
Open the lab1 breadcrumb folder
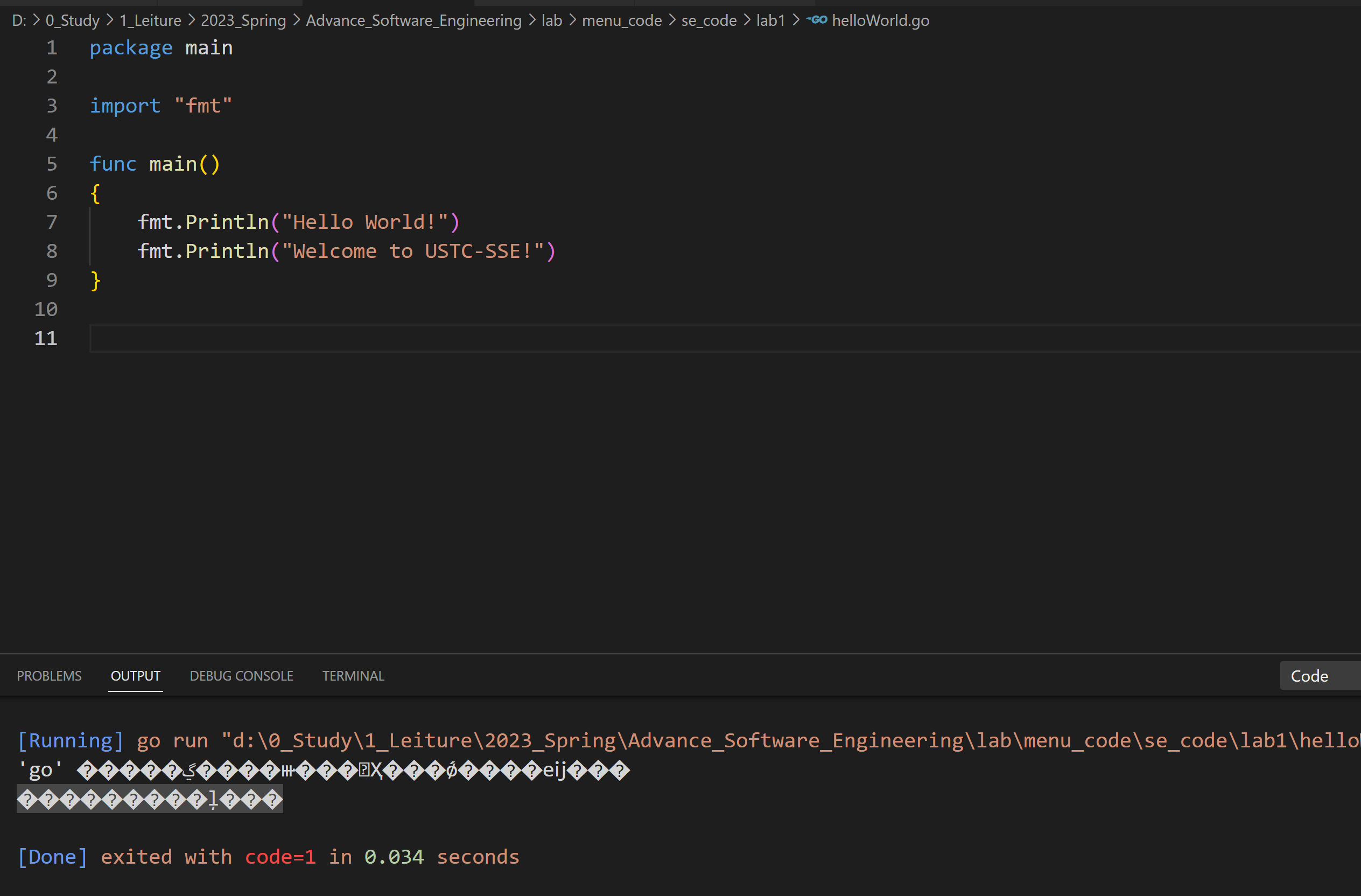pos(770,20)
